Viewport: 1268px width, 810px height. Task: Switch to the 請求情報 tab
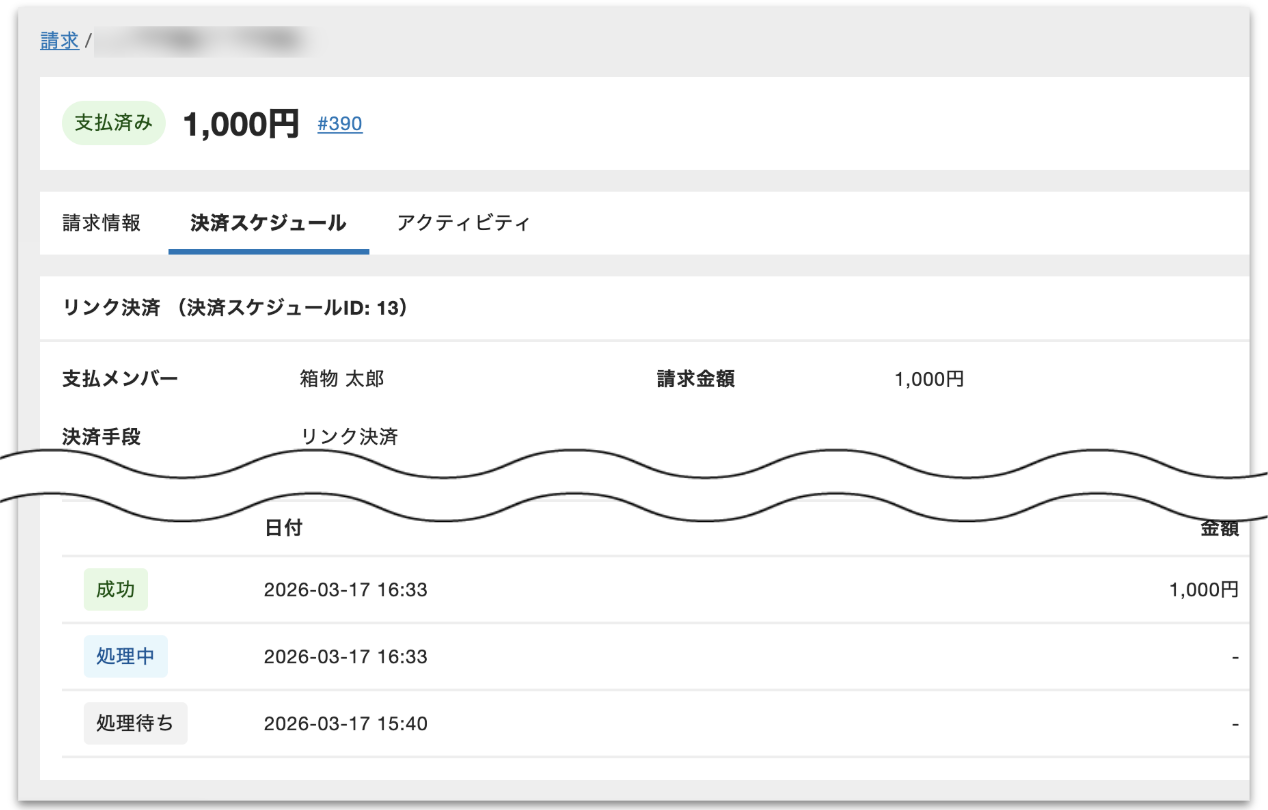pyautogui.click(x=99, y=223)
